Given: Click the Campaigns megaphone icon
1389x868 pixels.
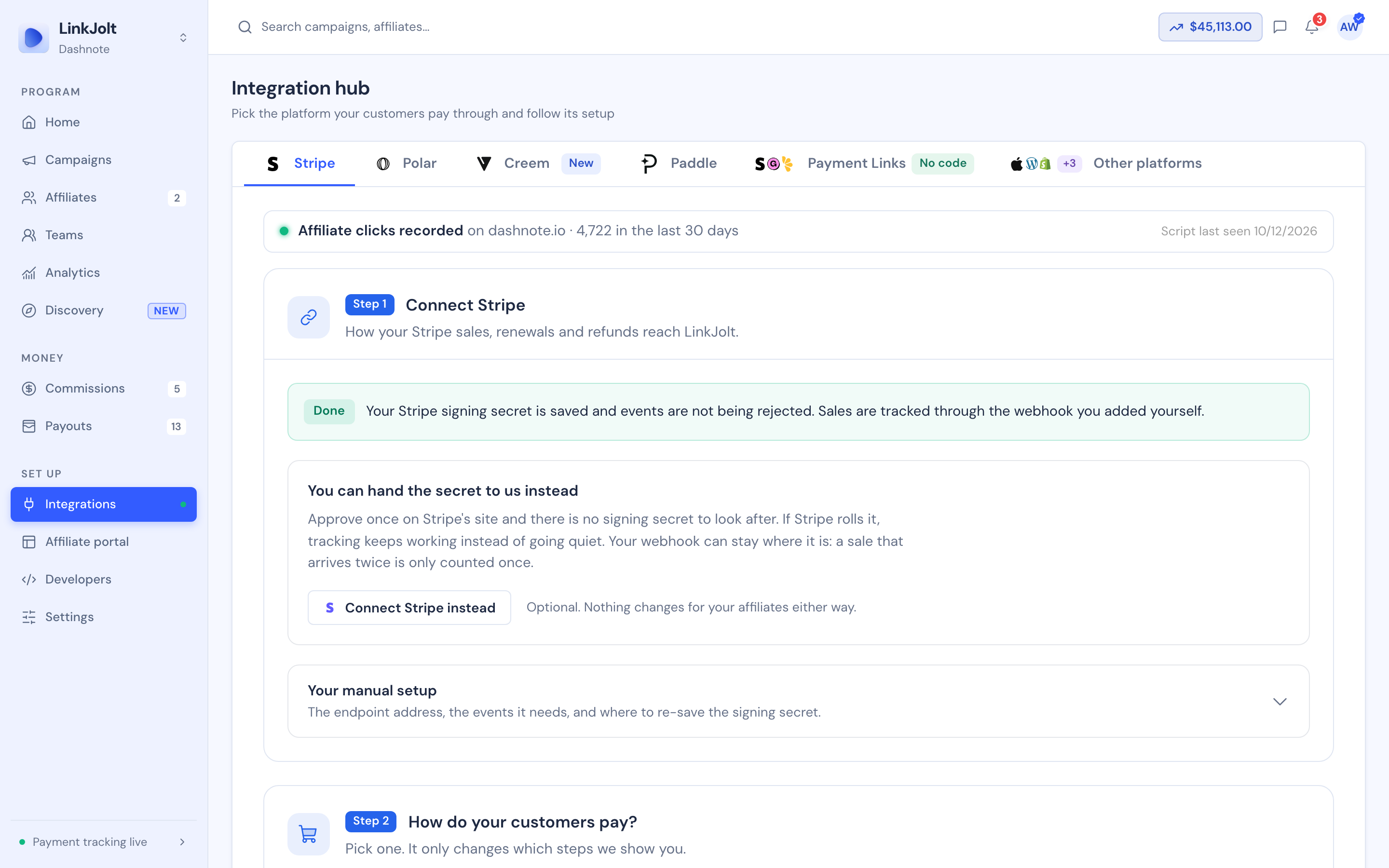Looking at the screenshot, I should 29,160.
